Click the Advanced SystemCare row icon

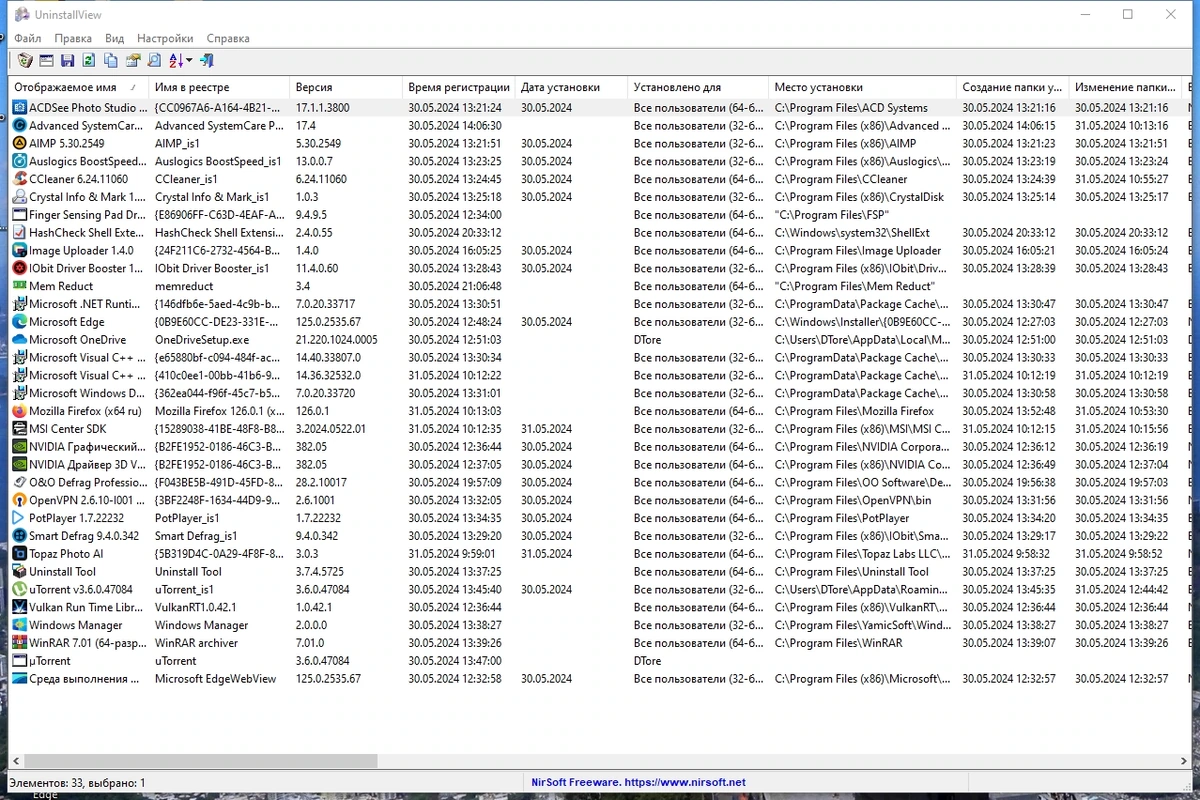click(19, 125)
